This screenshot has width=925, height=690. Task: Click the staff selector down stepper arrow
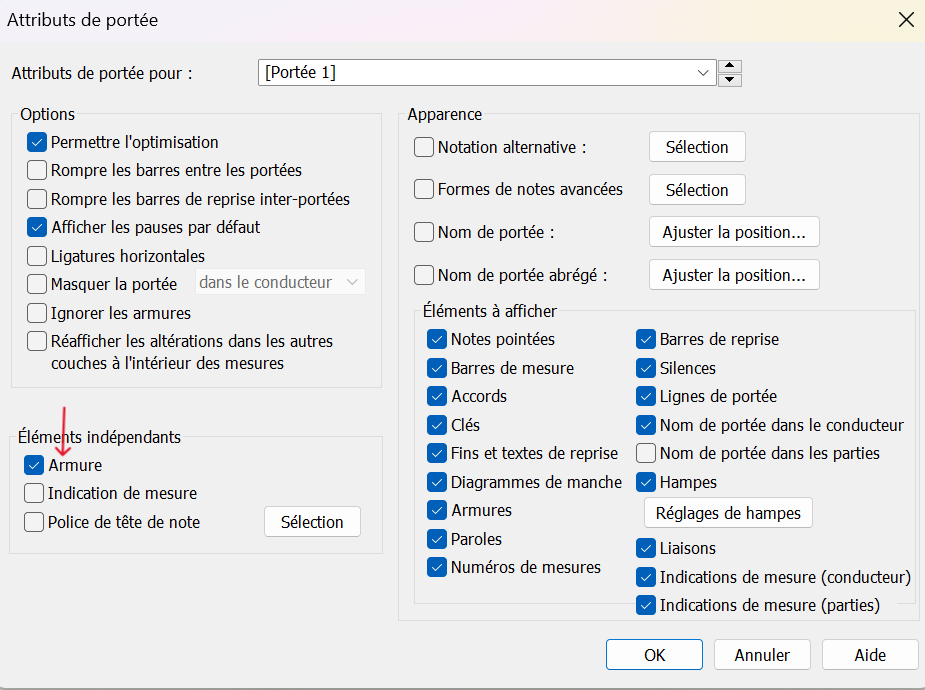[731, 80]
